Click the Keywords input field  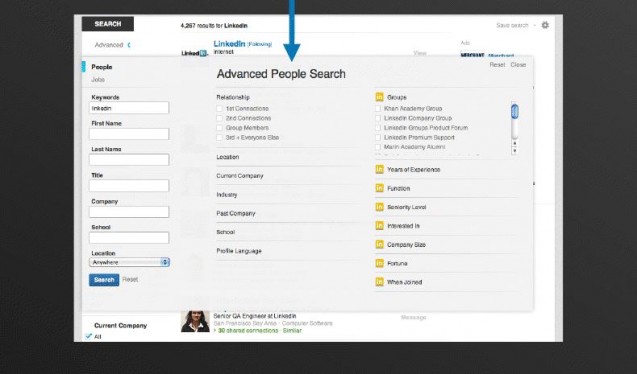pyautogui.click(x=129, y=108)
